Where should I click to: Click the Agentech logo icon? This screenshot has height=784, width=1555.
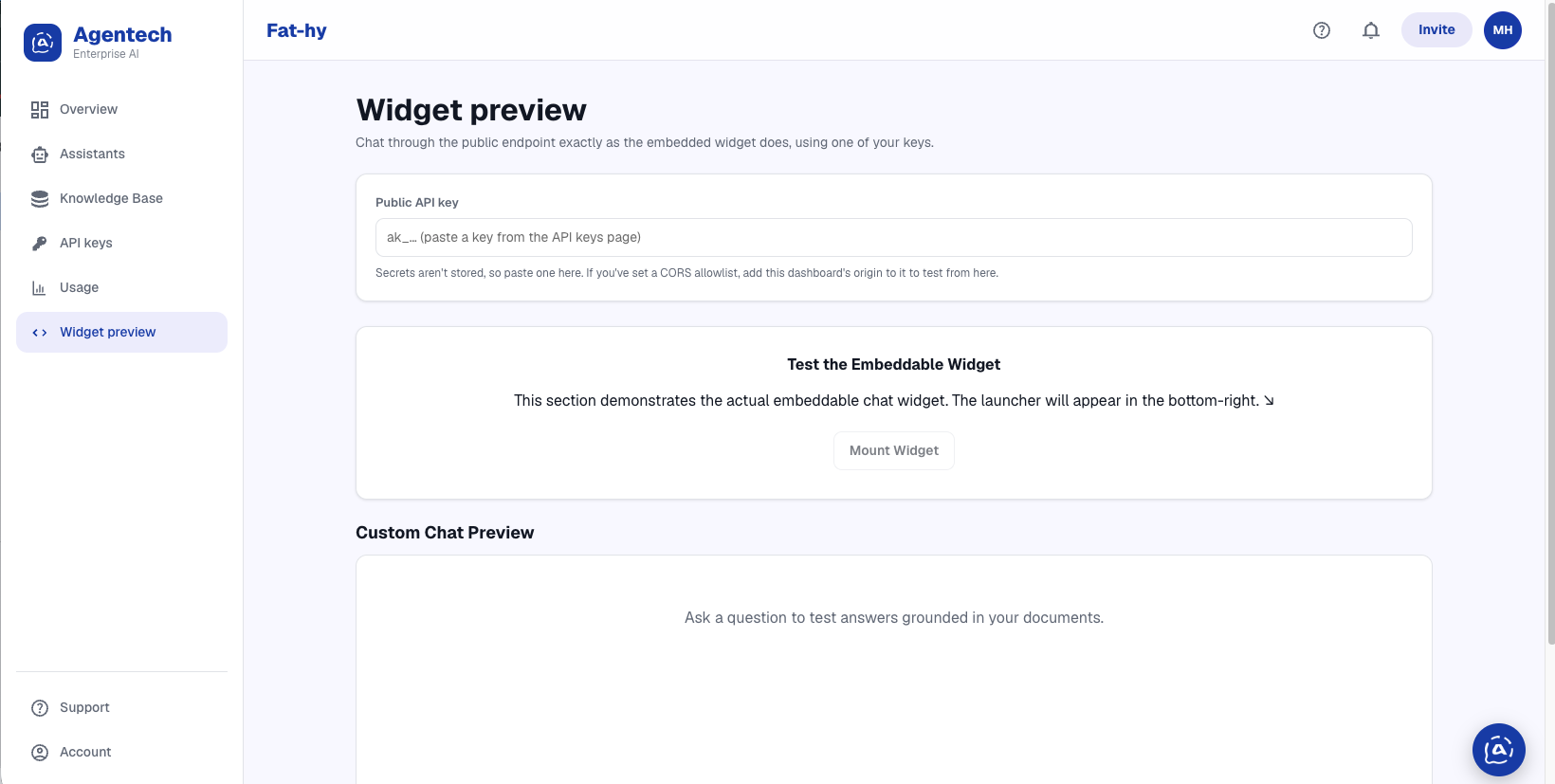click(43, 43)
